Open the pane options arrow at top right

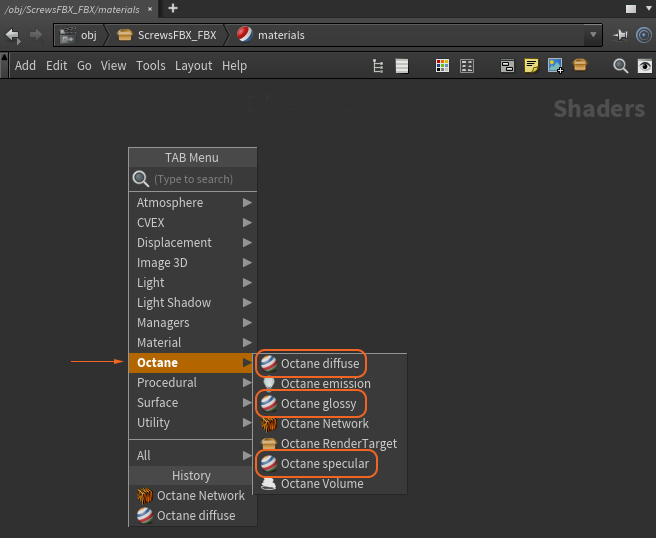[x=648, y=8]
